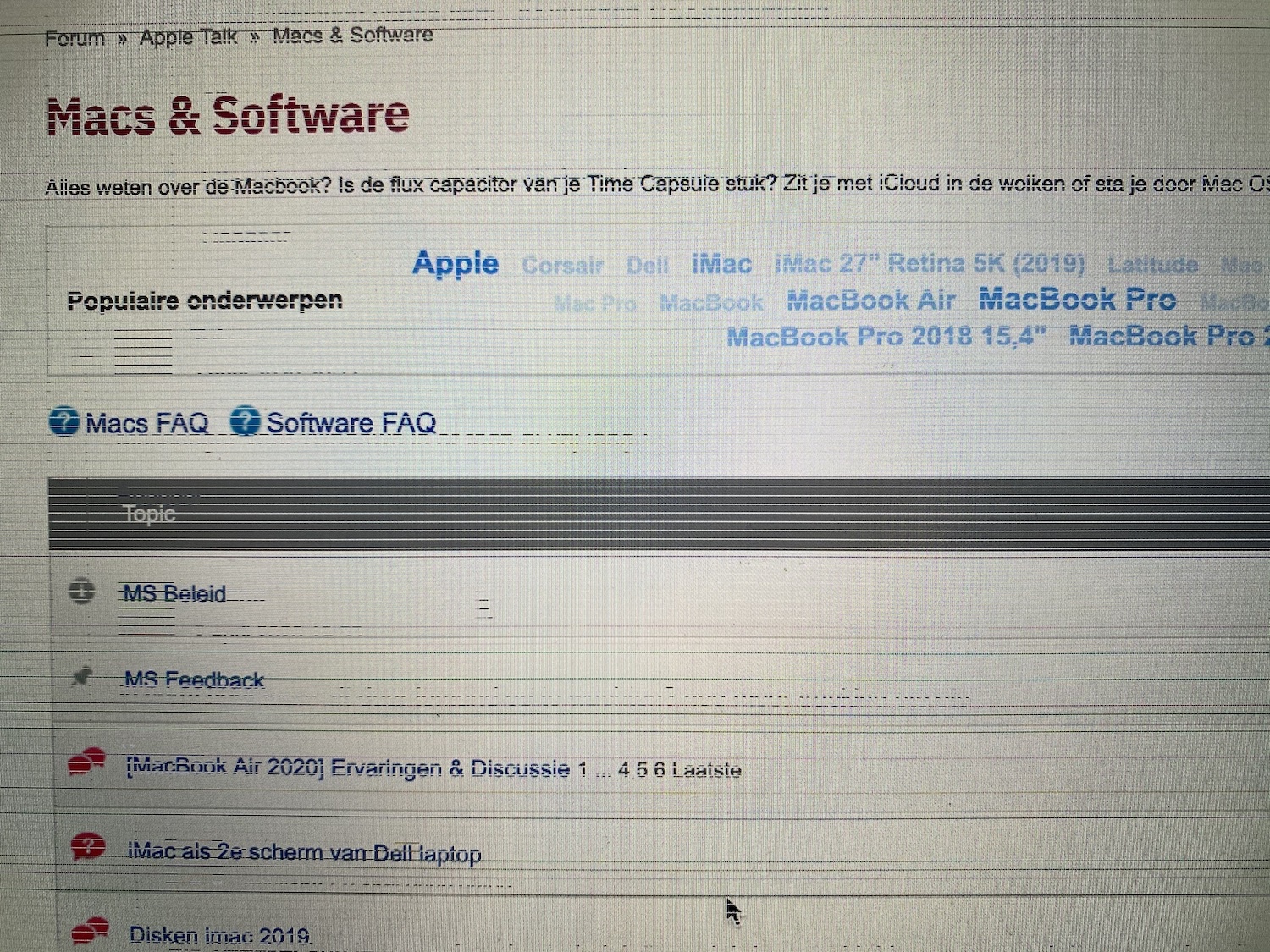The height and width of the screenshot is (952, 1270).
Task: Click the speech bubbles icon for Disken imac 2019
Action: click(89, 930)
